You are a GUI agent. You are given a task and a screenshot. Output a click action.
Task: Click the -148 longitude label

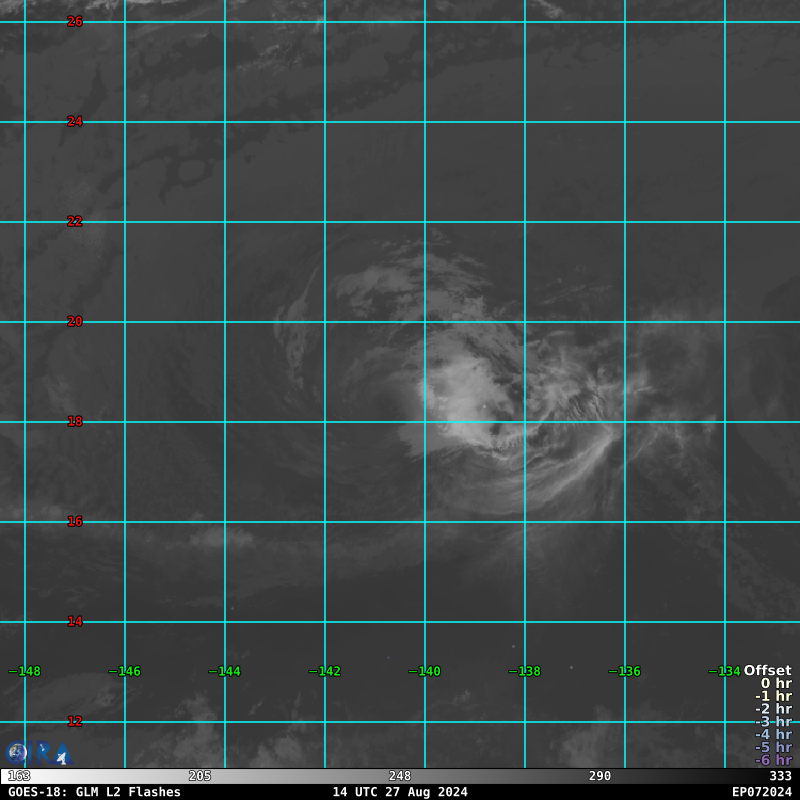pyautogui.click(x=27, y=672)
